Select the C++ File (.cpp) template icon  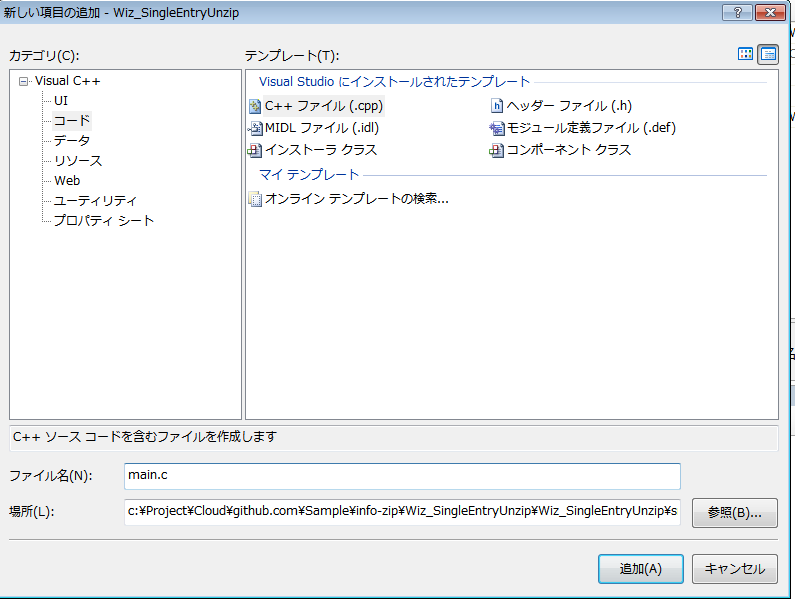[255, 106]
